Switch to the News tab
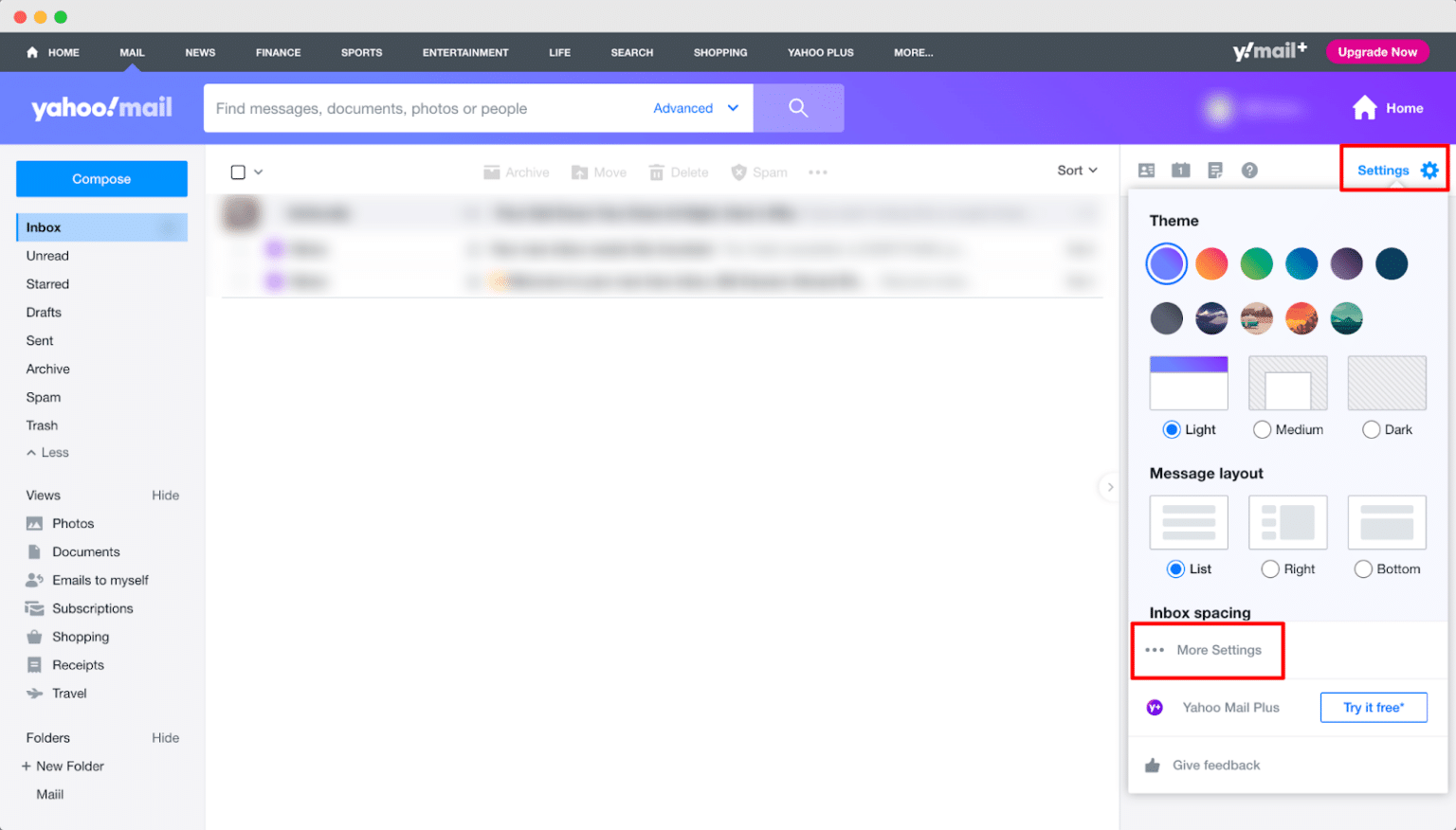This screenshot has height=830, width=1456. click(x=200, y=52)
